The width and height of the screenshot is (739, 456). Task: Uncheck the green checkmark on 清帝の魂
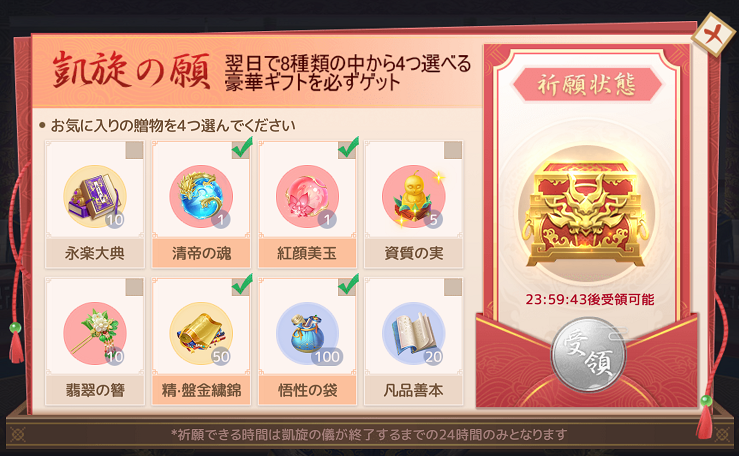(242, 148)
